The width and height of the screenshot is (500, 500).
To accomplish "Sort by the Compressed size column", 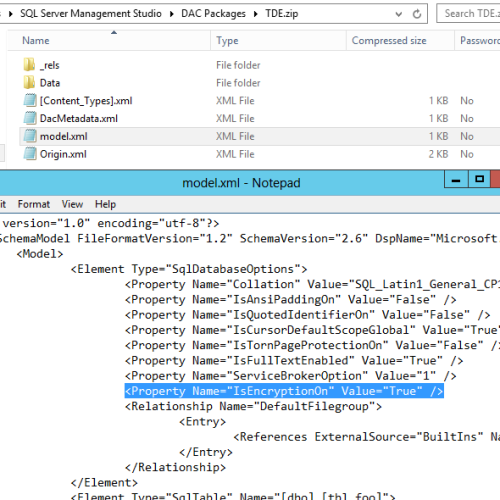I will pos(400,40).
